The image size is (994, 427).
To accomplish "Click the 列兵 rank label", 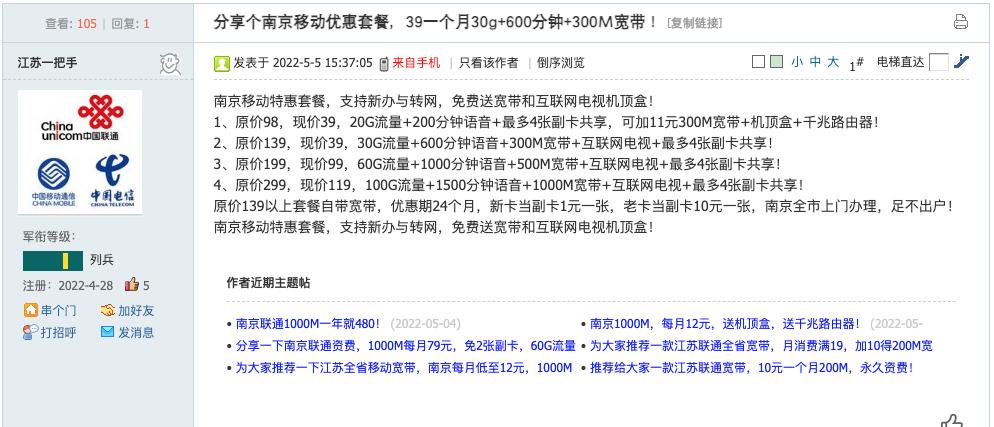I will (101, 260).
